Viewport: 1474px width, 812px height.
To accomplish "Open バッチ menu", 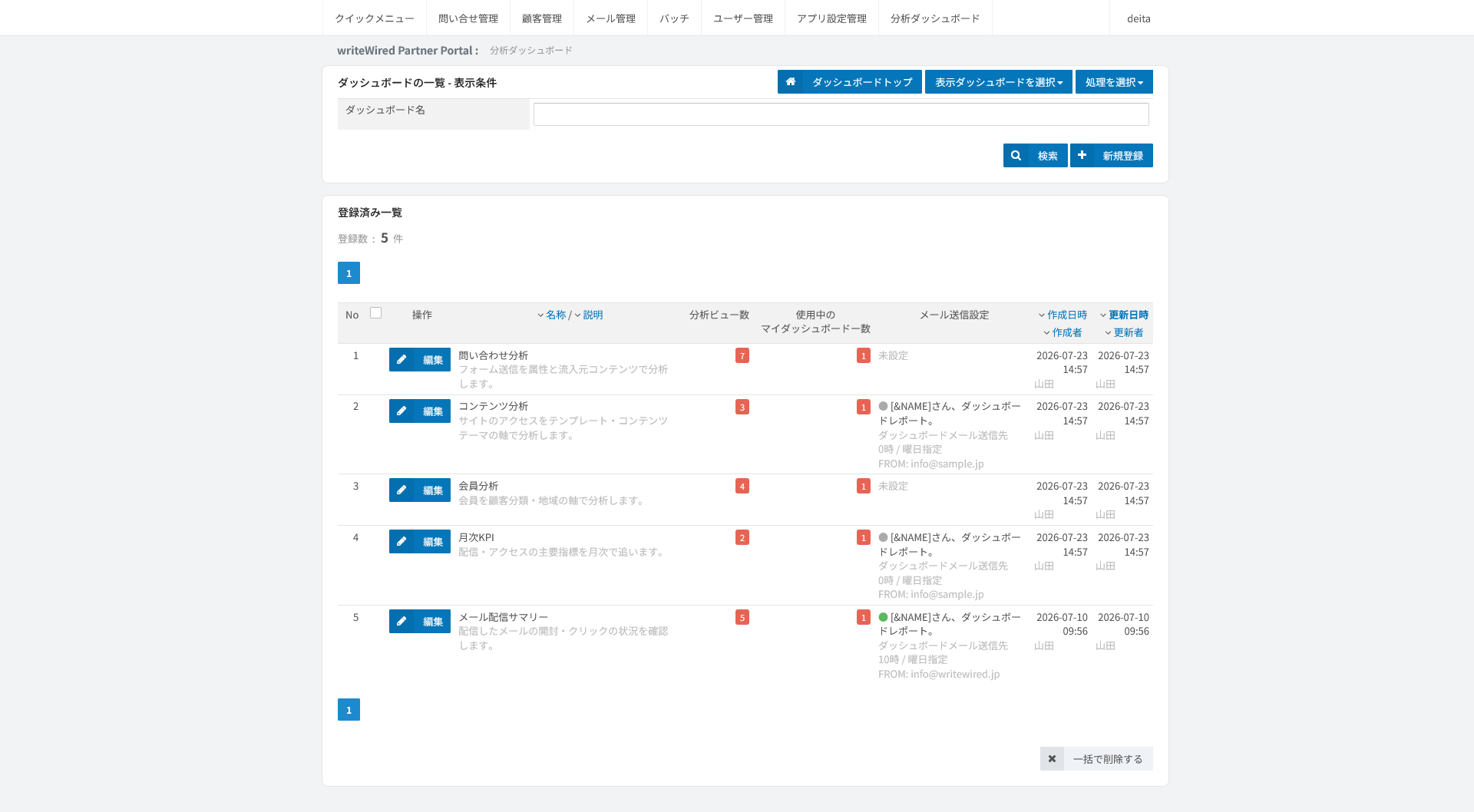I will click(674, 18).
